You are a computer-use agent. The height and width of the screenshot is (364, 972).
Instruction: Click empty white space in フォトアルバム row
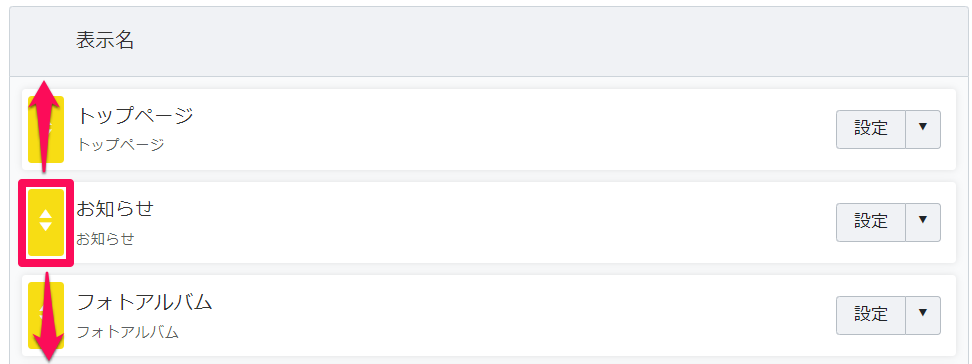496,316
